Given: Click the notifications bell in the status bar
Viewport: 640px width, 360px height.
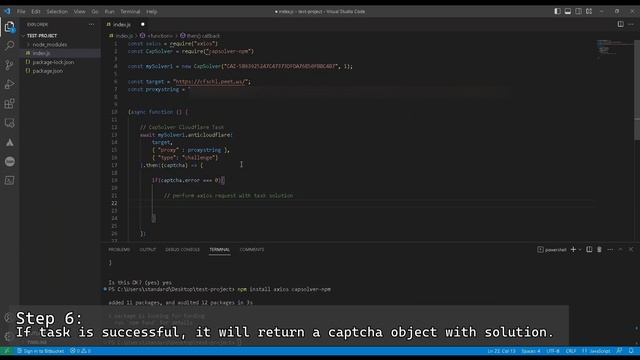Looking at the screenshot, I should [x=631, y=351].
